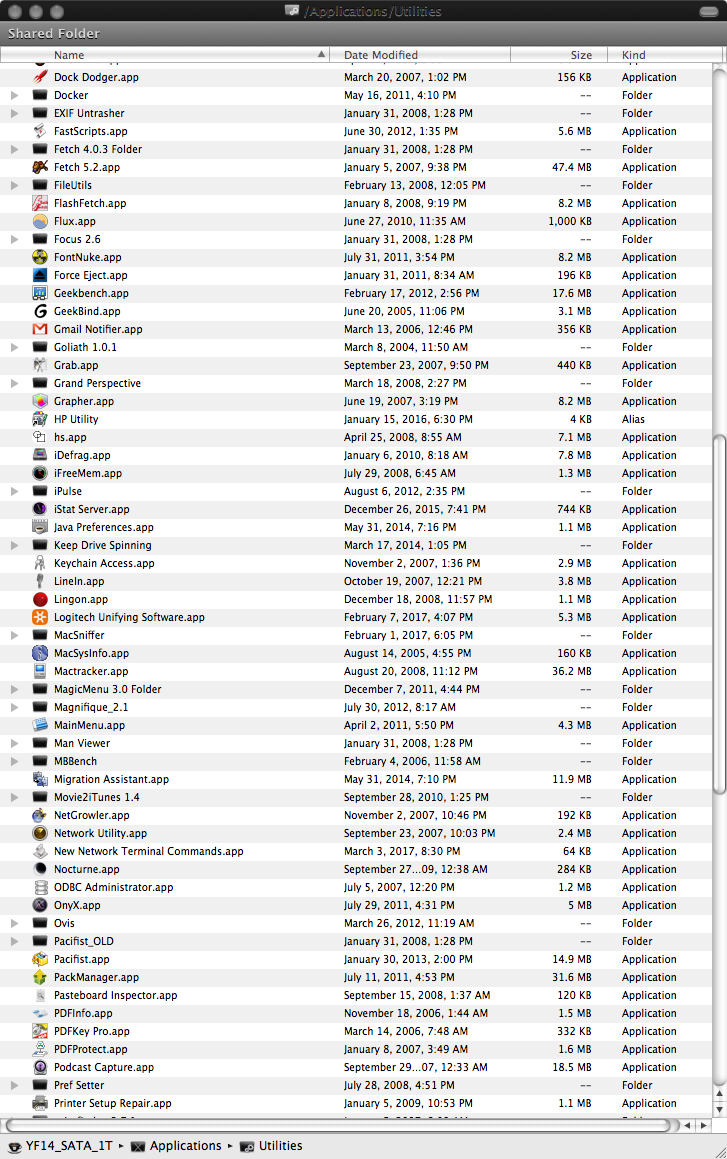Click the FastScripts.app icon
Viewport: 727px width, 1159px height.
pyautogui.click(x=41, y=131)
